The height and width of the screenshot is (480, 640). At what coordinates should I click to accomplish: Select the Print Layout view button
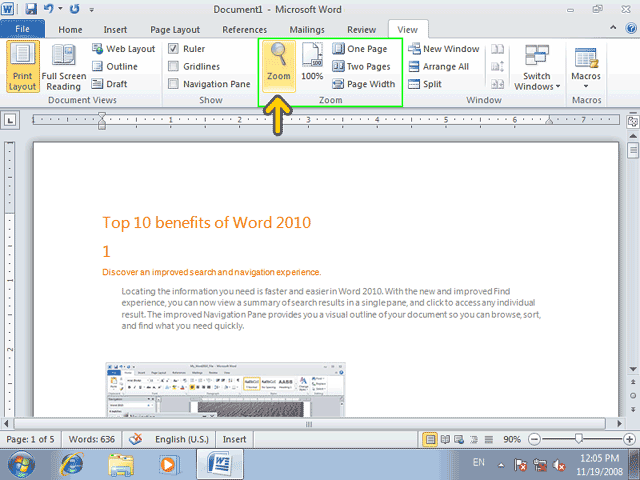[23, 66]
